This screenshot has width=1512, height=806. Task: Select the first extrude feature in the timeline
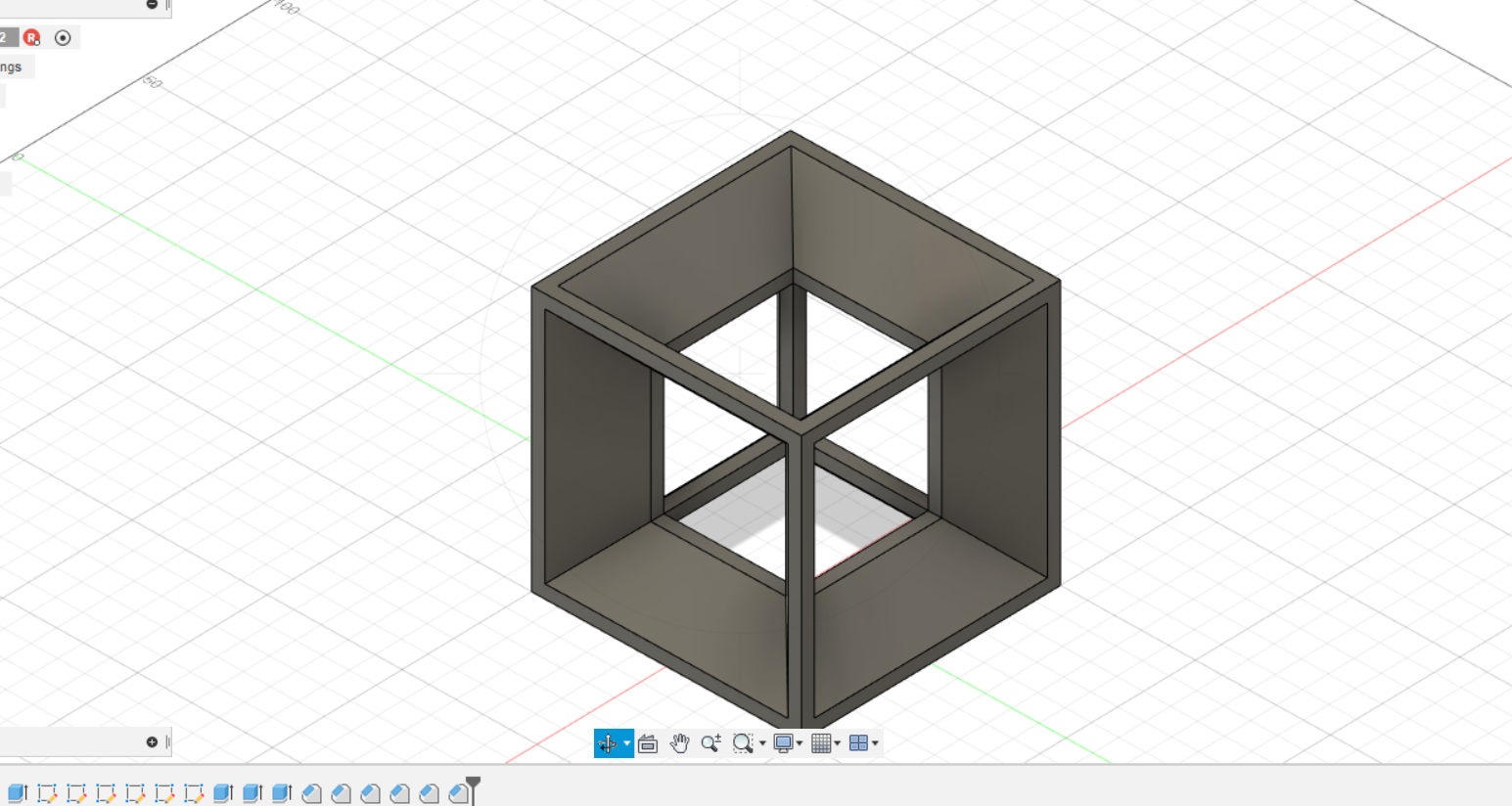[x=18, y=793]
